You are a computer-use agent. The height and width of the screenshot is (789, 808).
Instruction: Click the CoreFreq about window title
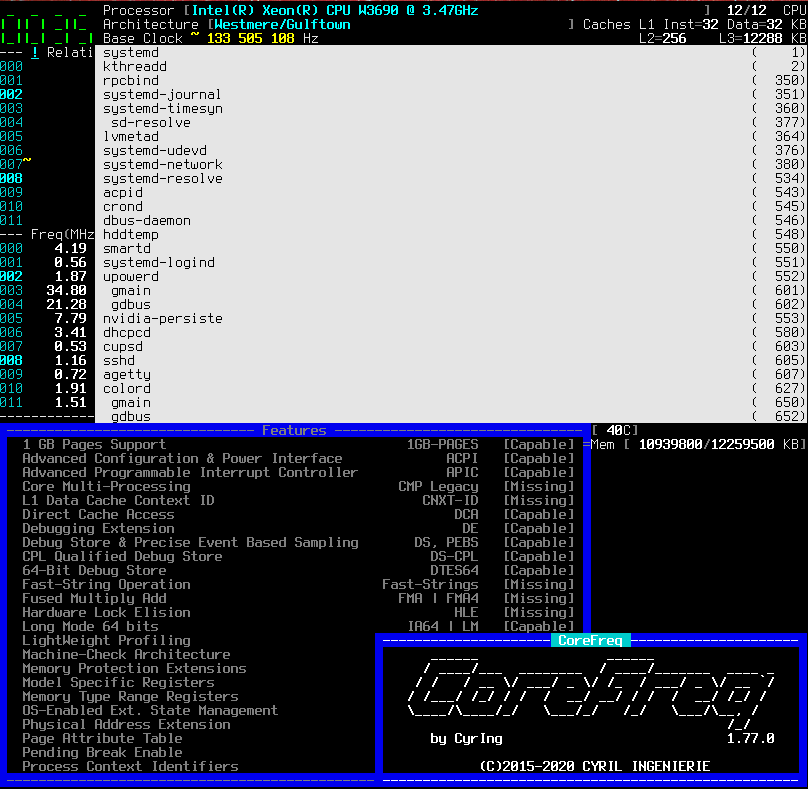point(591,640)
